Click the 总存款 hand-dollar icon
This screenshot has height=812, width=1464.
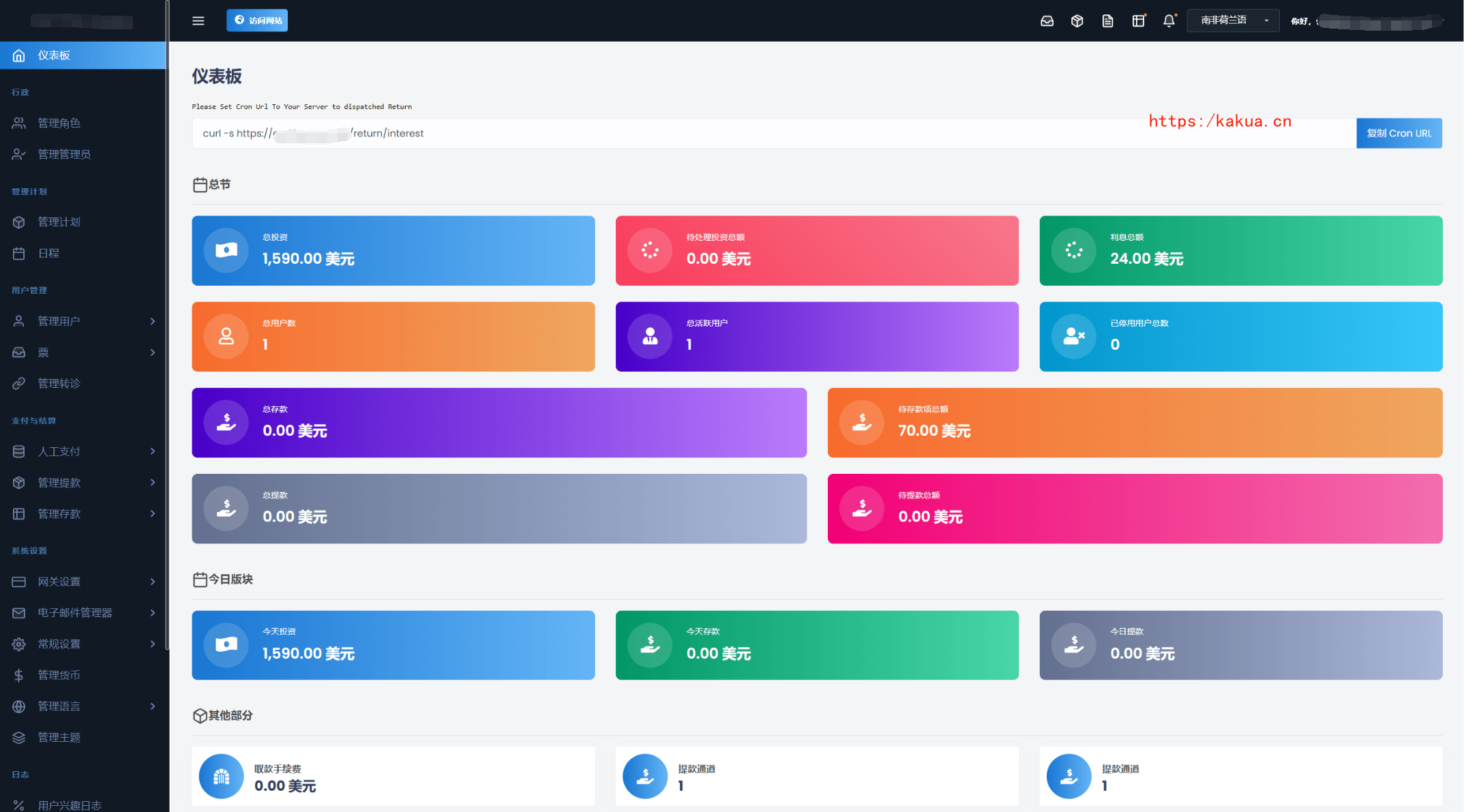(x=226, y=422)
